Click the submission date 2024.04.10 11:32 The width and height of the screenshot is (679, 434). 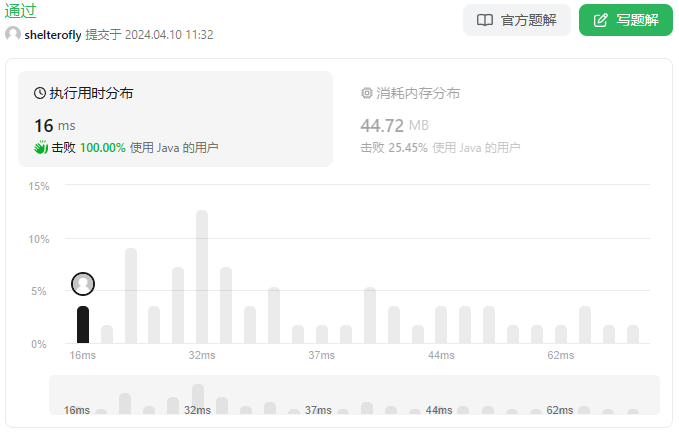click(x=169, y=35)
